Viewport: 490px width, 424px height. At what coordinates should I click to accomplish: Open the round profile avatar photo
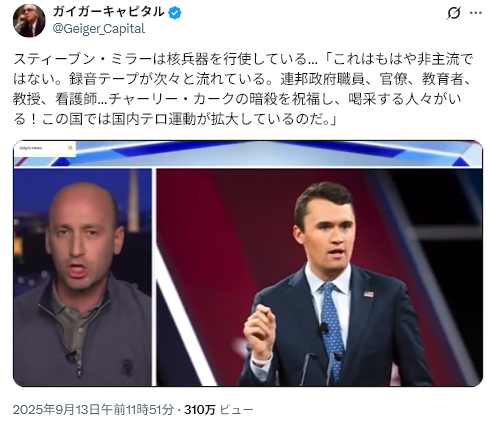29,21
